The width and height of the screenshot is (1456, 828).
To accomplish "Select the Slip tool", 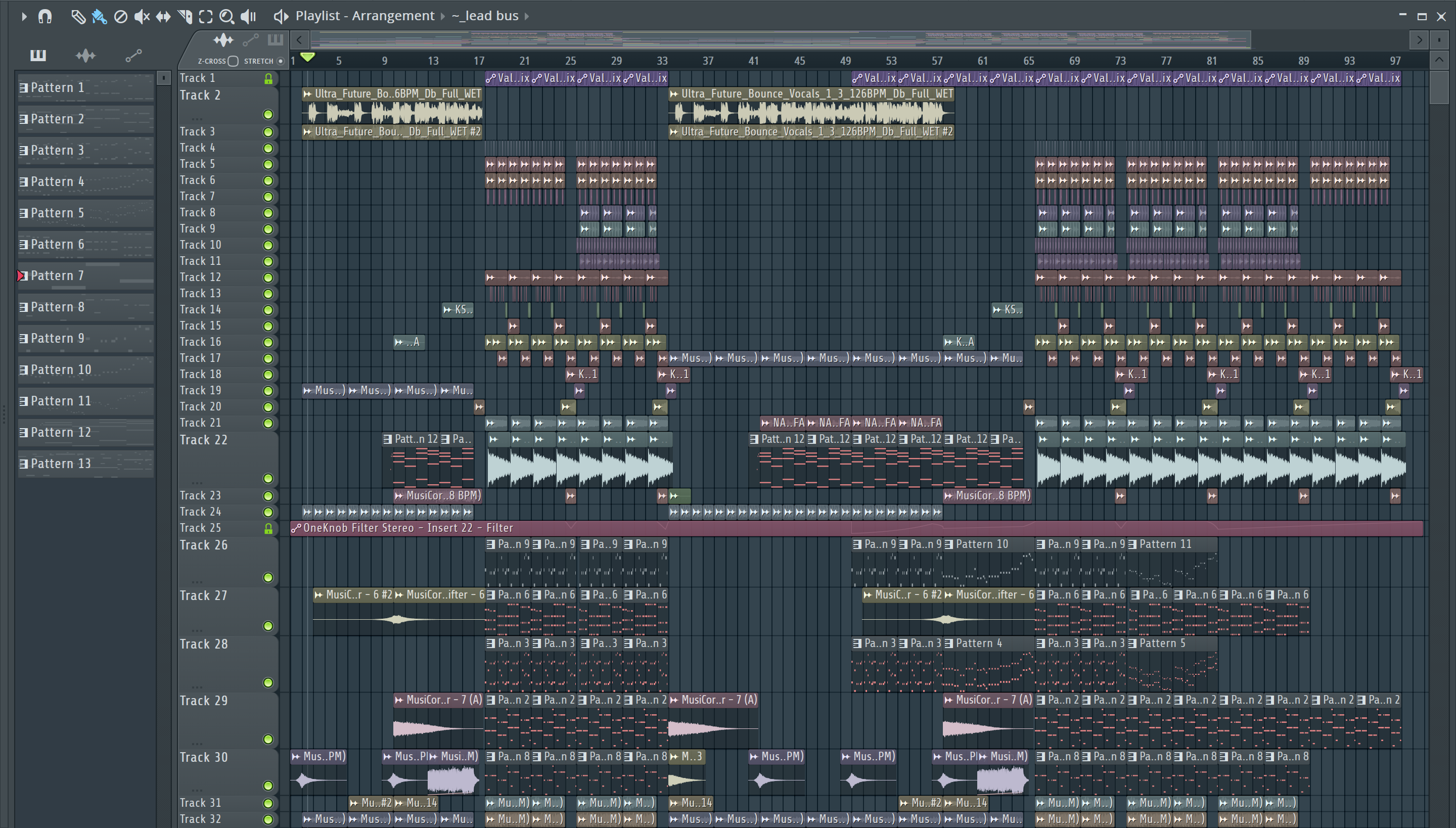I will pos(163,17).
